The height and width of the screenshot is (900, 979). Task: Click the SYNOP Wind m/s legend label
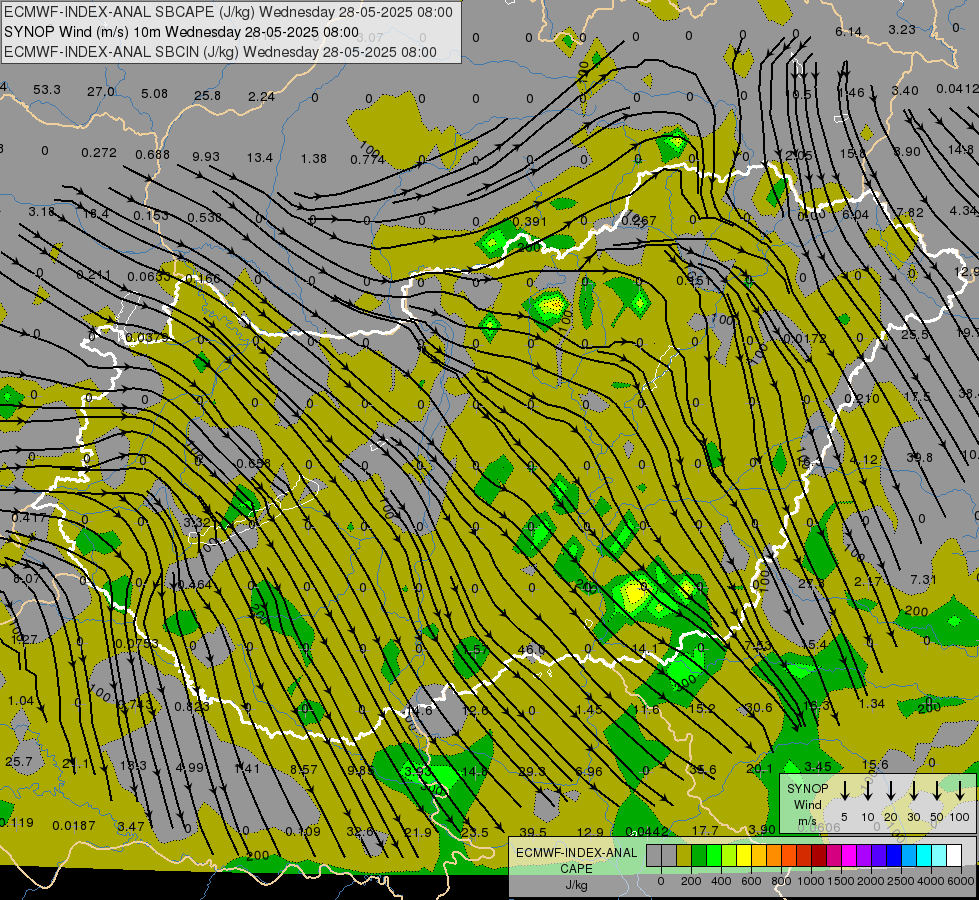tap(807, 804)
